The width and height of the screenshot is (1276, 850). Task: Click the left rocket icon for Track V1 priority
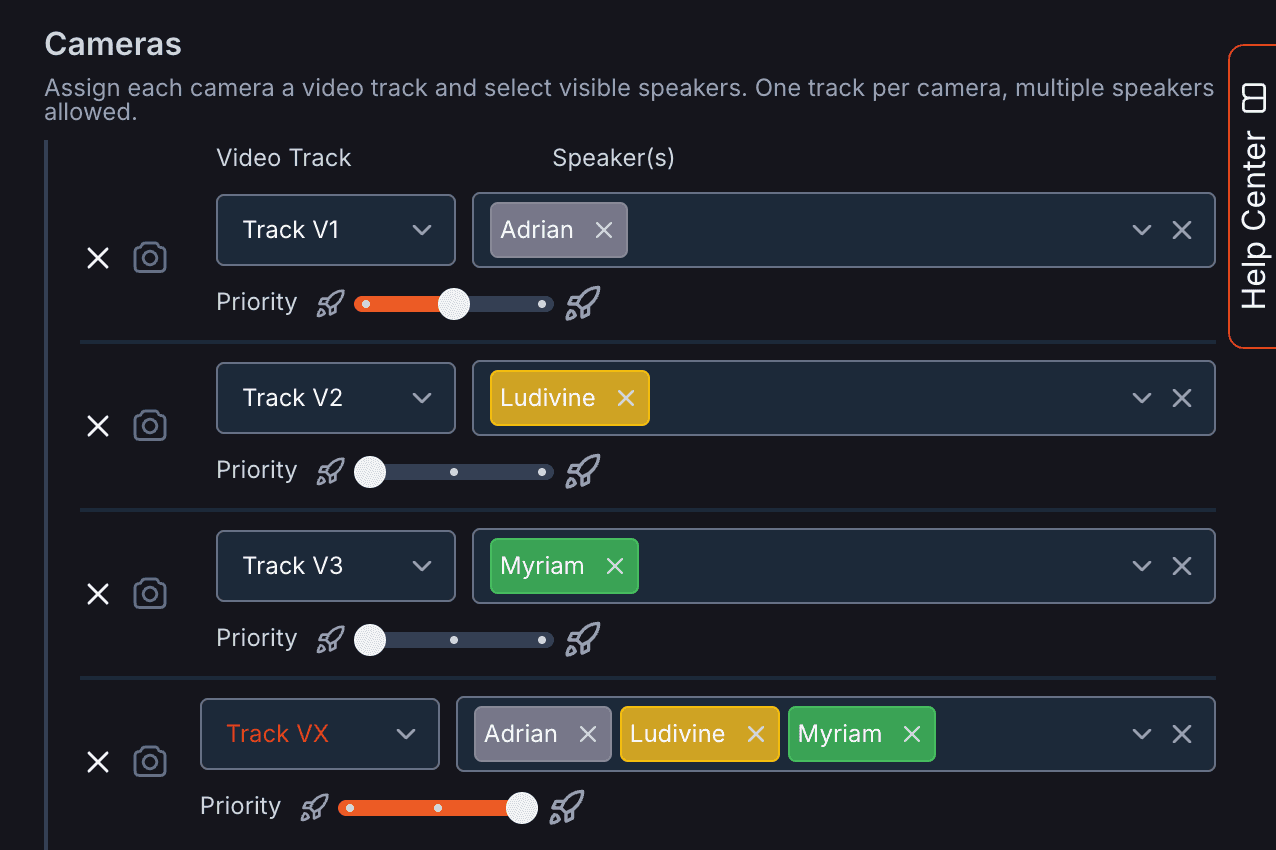[x=329, y=303]
